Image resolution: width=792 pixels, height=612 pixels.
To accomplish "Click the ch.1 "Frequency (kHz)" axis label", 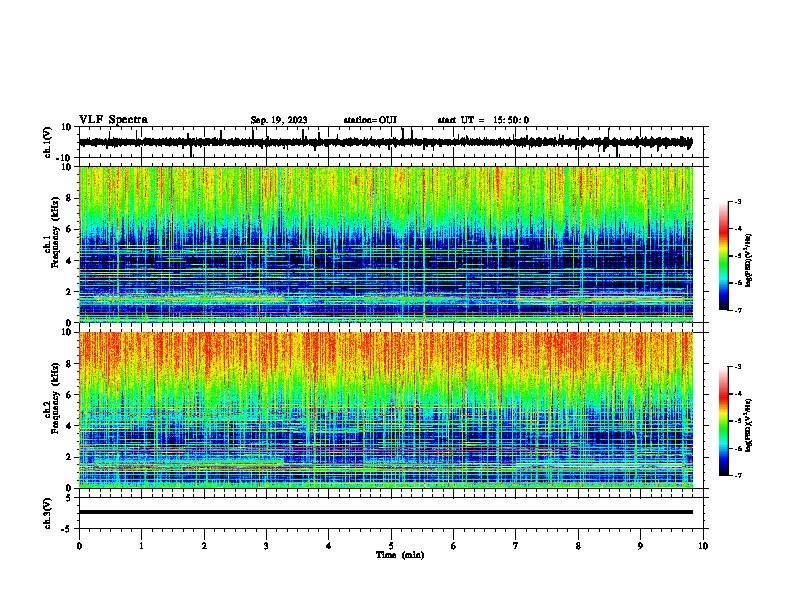I will (55, 232).
